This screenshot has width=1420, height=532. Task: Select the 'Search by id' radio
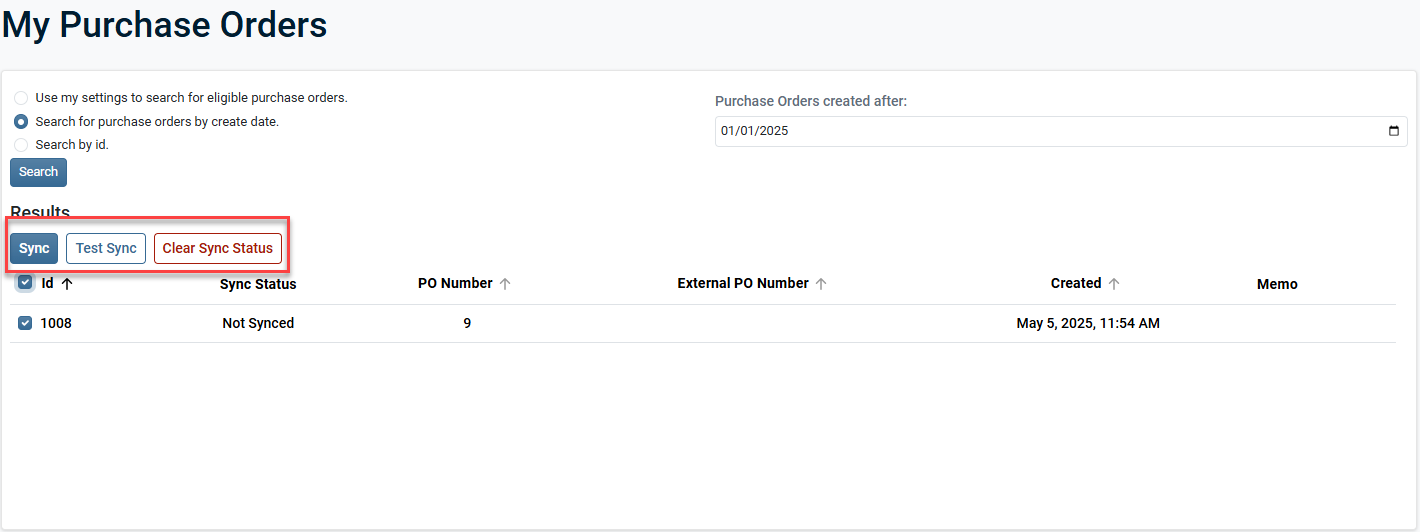pos(21,145)
